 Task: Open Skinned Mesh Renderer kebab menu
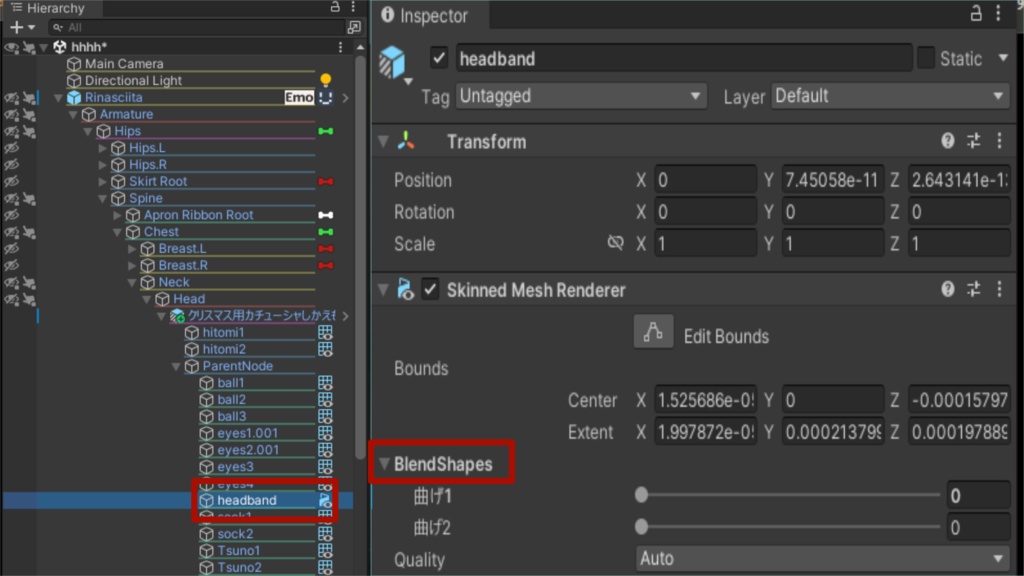click(x=1000, y=289)
